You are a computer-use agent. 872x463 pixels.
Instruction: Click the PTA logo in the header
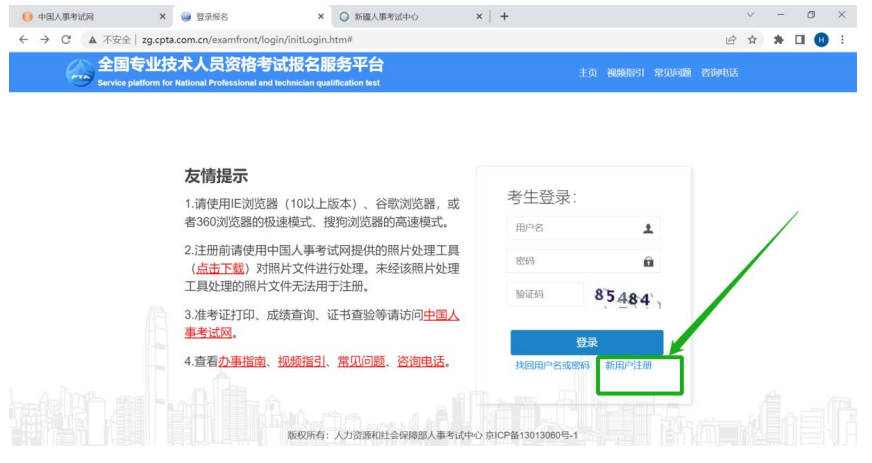click(80, 73)
